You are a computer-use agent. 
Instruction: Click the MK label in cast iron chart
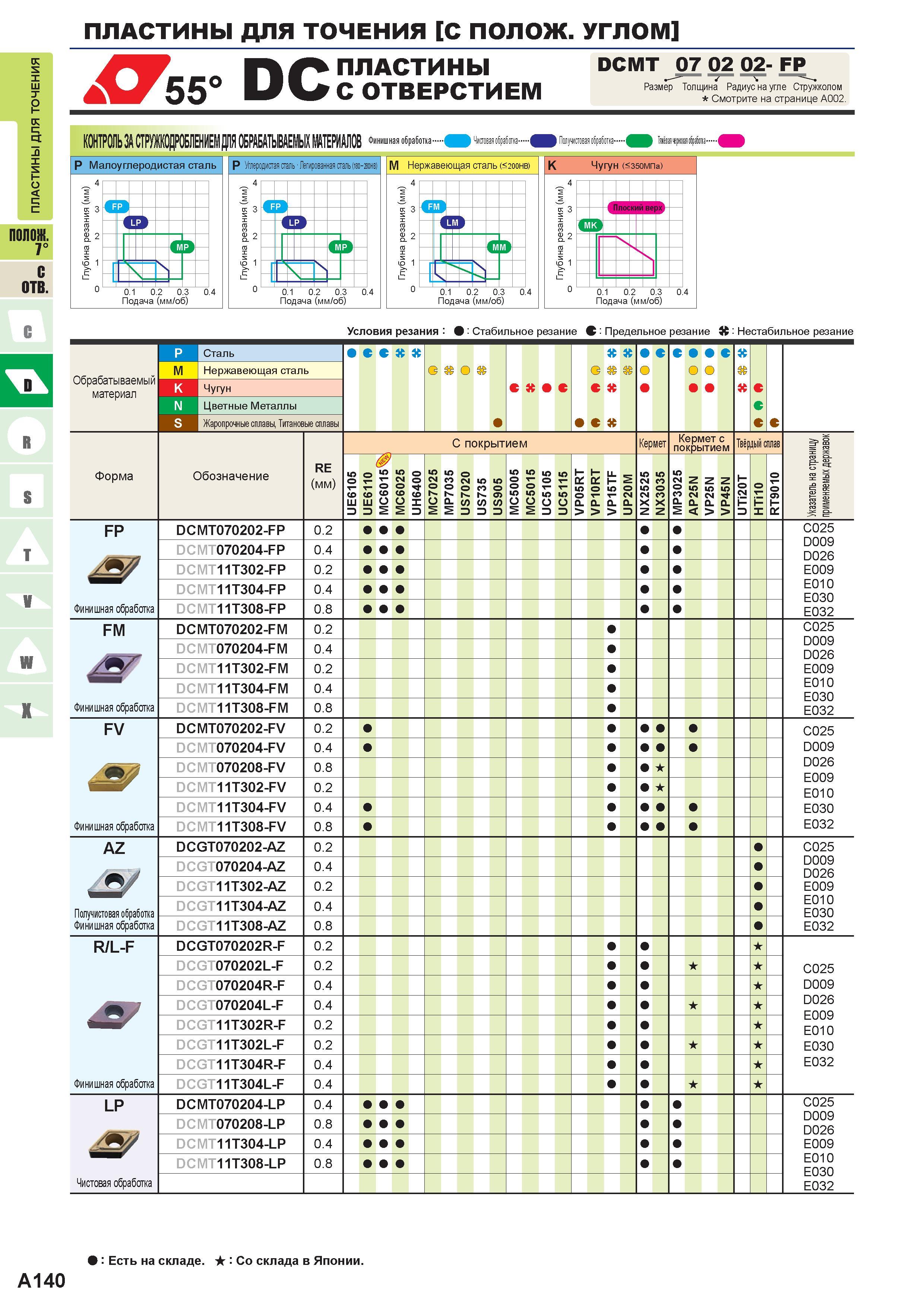[591, 225]
